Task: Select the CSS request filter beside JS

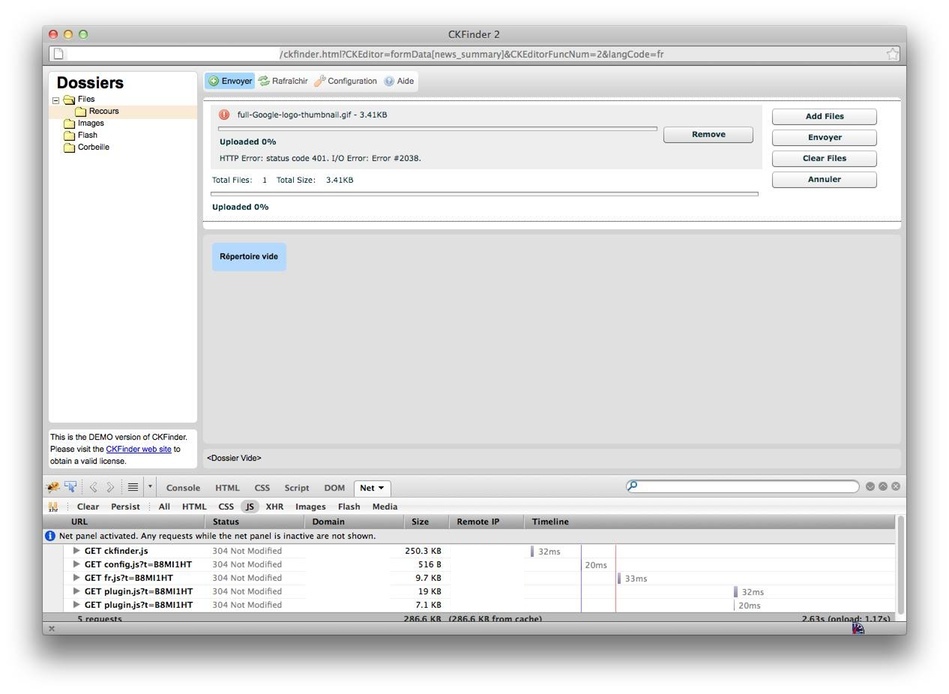Action: point(226,506)
